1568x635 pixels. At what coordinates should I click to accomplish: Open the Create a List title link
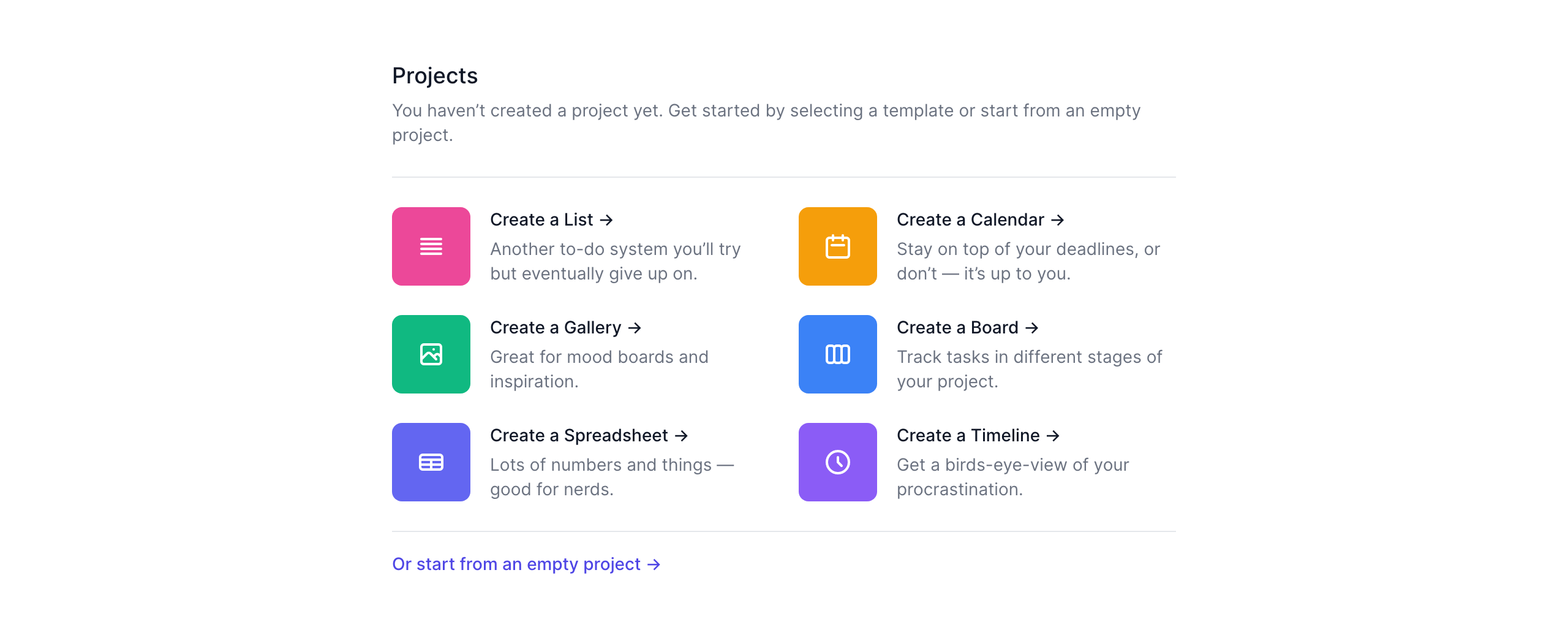coord(541,219)
